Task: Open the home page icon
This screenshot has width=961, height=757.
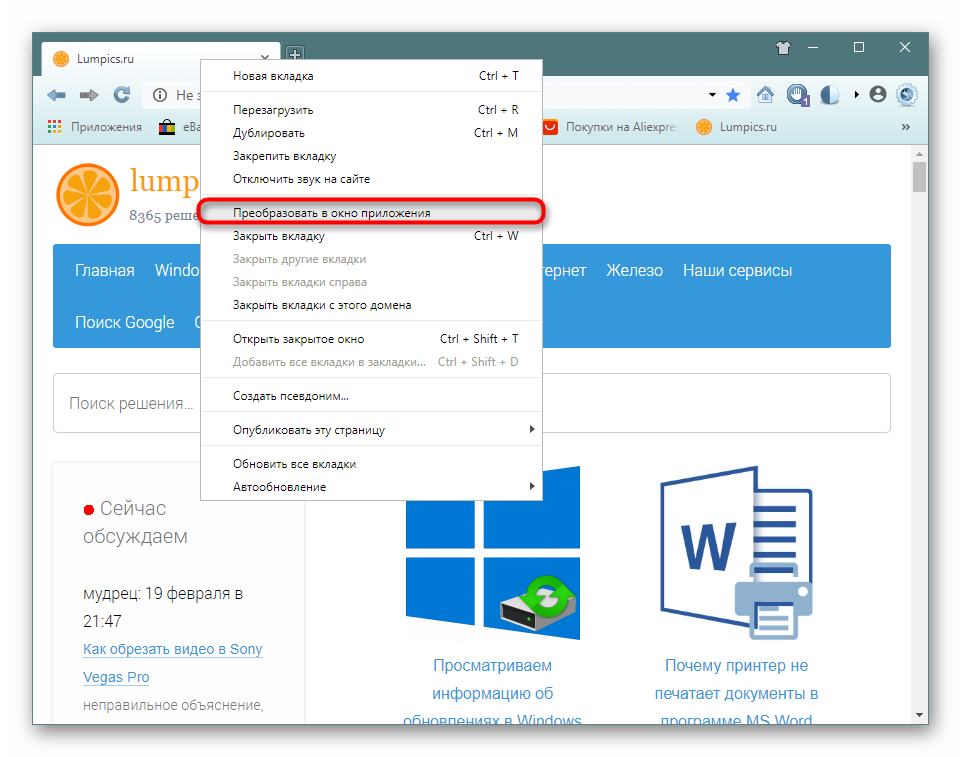Action: click(x=765, y=95)
